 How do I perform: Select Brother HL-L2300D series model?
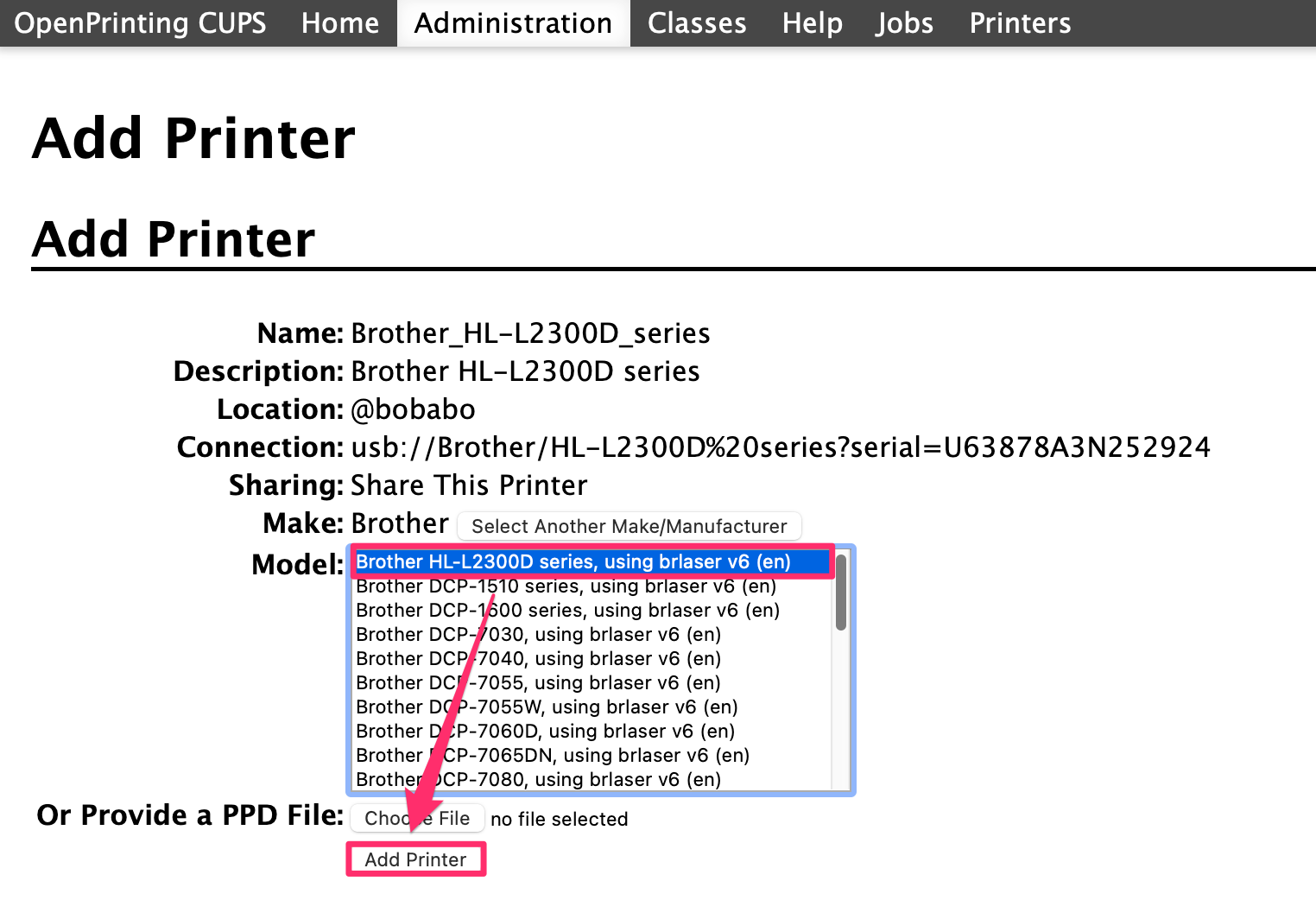591,561
